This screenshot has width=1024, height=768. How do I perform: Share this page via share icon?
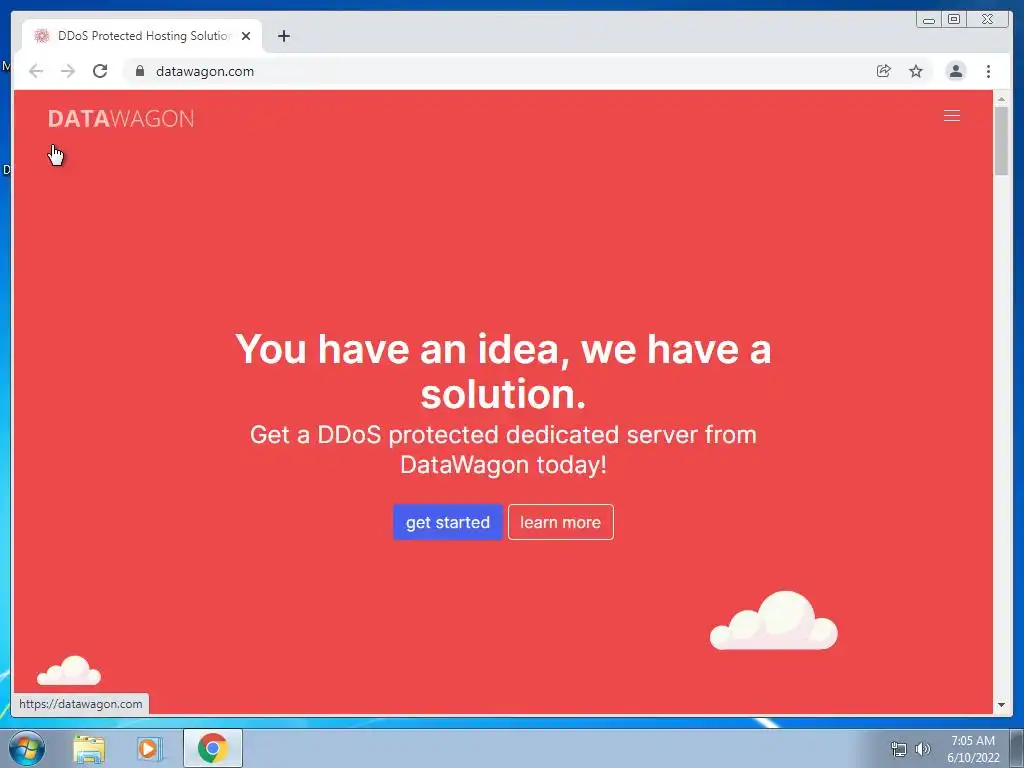click(884, 71)
